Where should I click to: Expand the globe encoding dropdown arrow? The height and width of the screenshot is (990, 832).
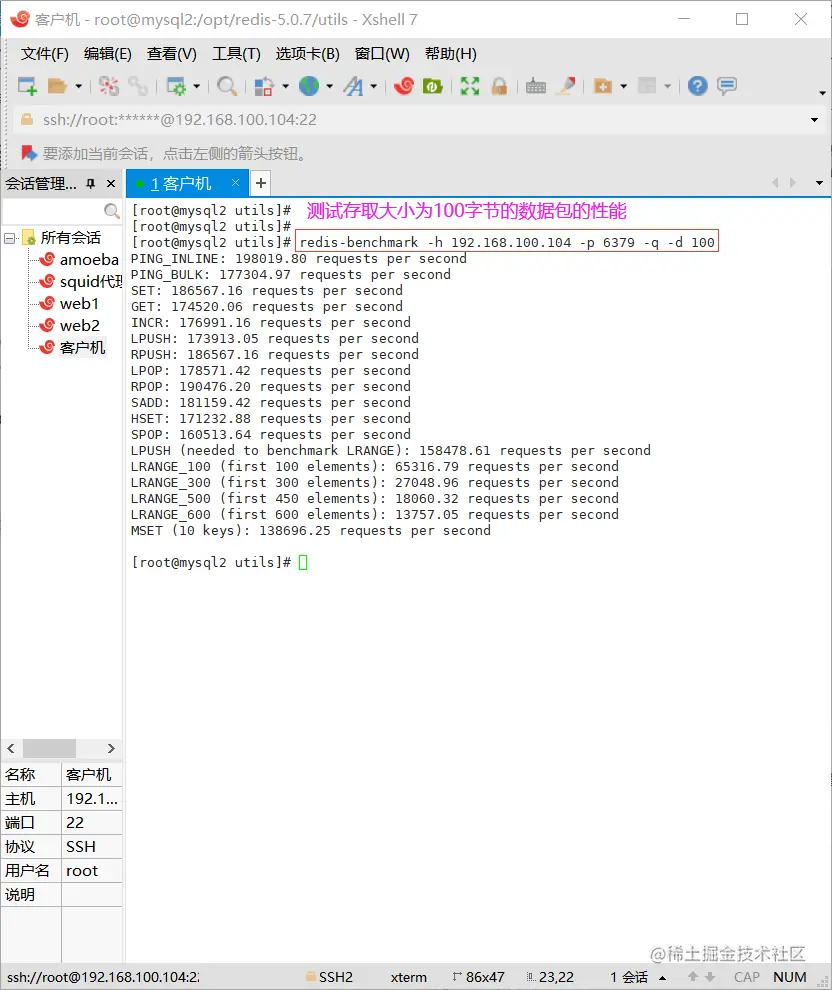coord(330,86)
